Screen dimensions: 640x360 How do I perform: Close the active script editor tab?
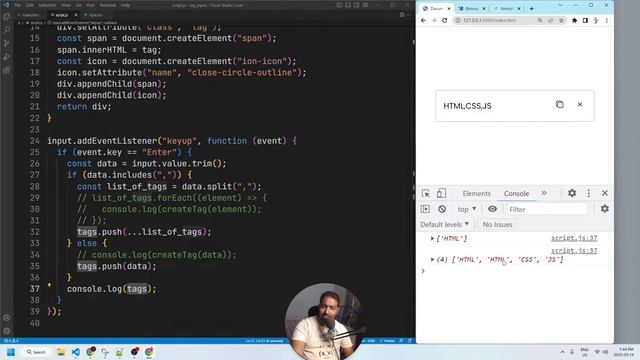click(x=76, y=15)
